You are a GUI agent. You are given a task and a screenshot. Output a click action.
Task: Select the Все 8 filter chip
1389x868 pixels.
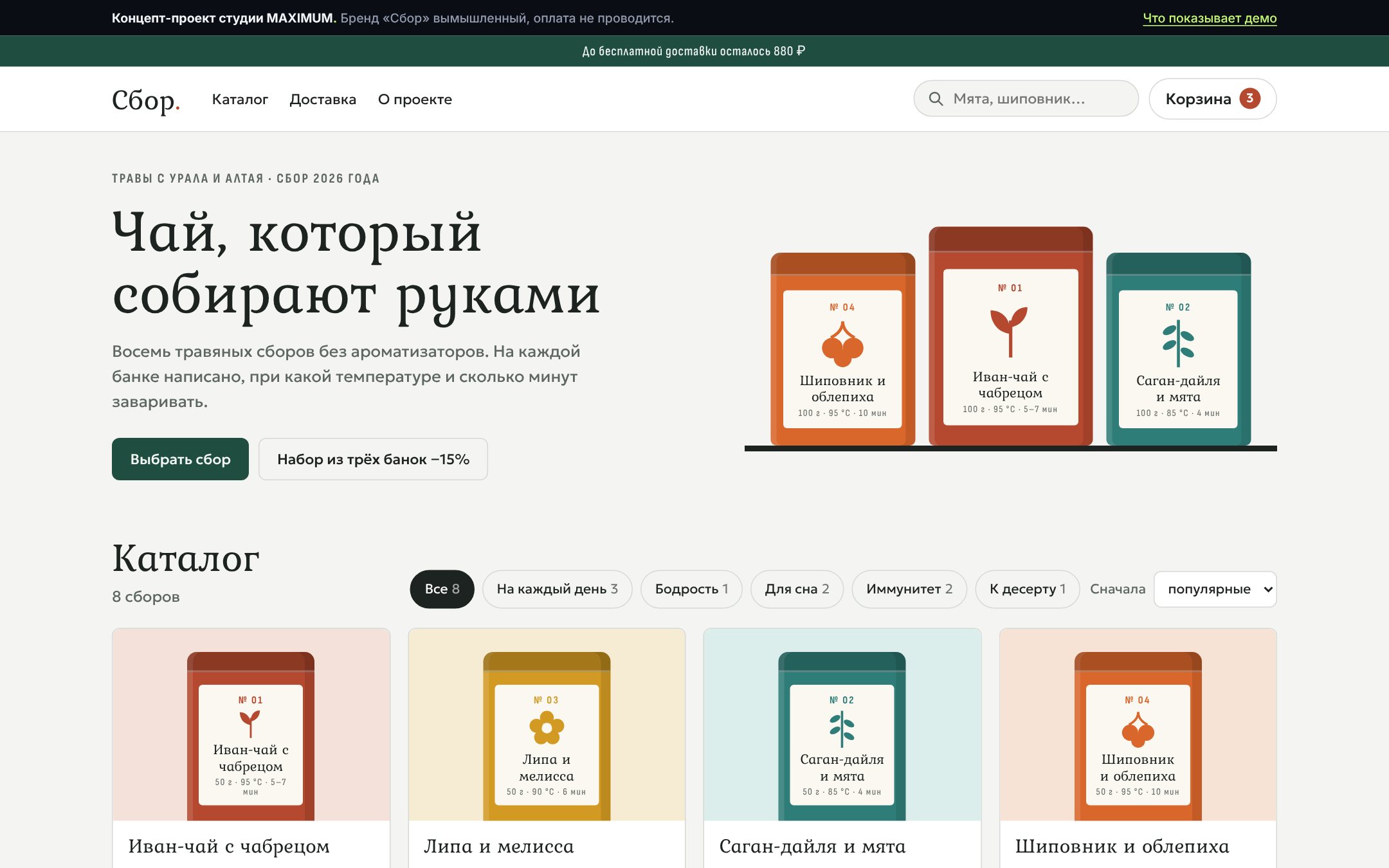[442, 589]
